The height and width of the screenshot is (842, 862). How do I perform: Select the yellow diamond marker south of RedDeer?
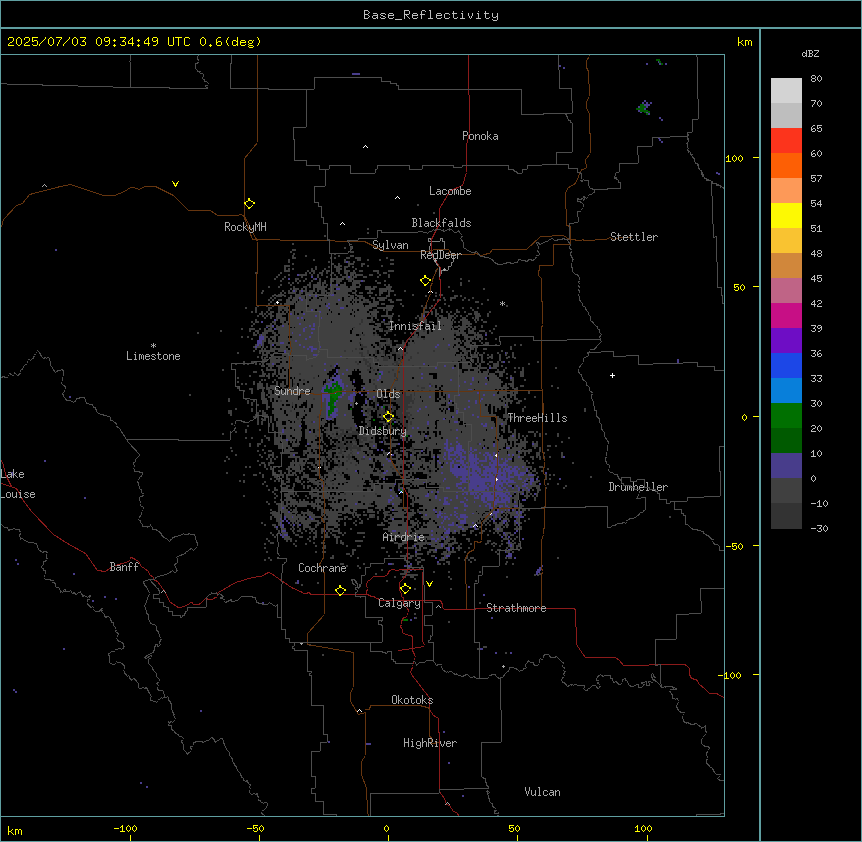(x=425, y=281)
